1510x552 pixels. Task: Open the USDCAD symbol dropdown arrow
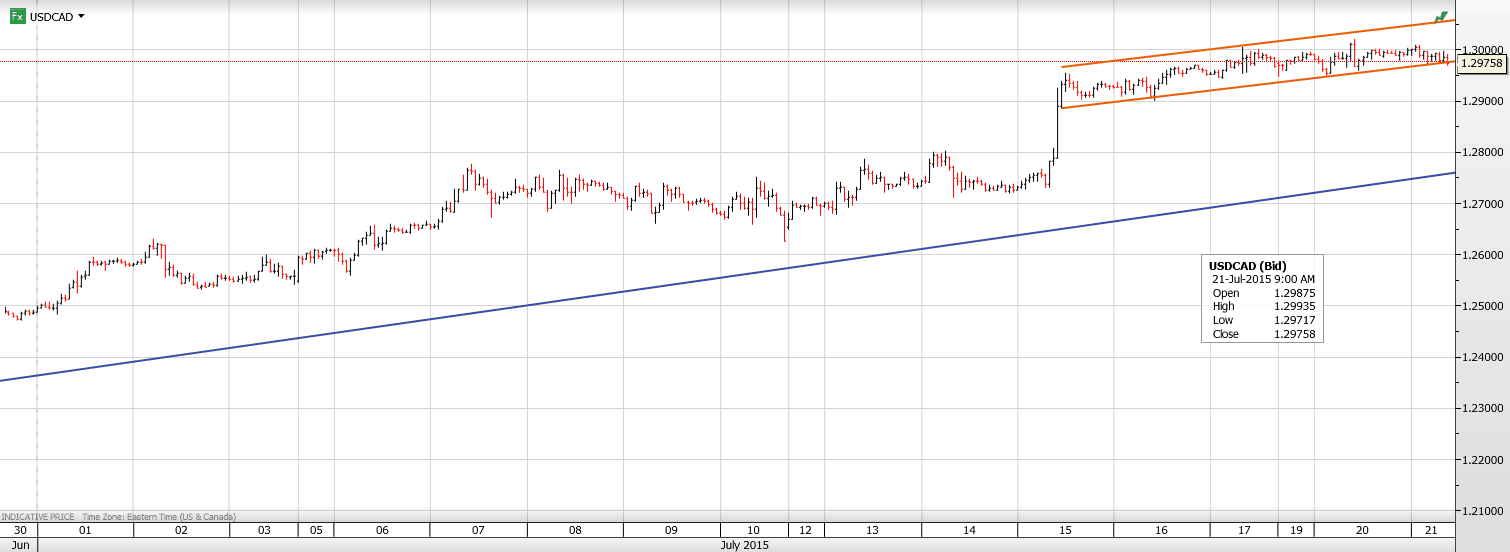click(81, 16)
